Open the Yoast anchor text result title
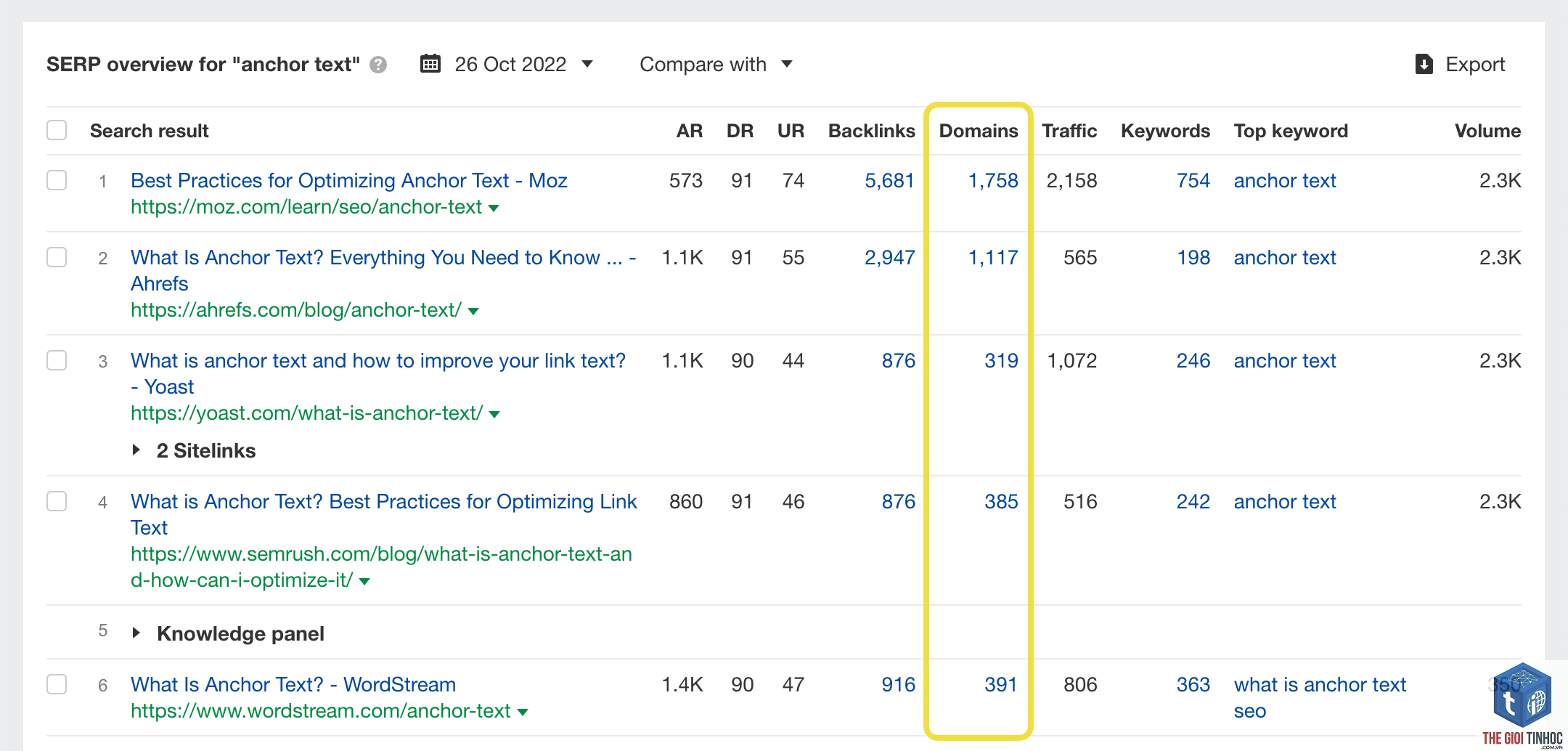Viewport: 1568px width, 751px height. [378, 373]
